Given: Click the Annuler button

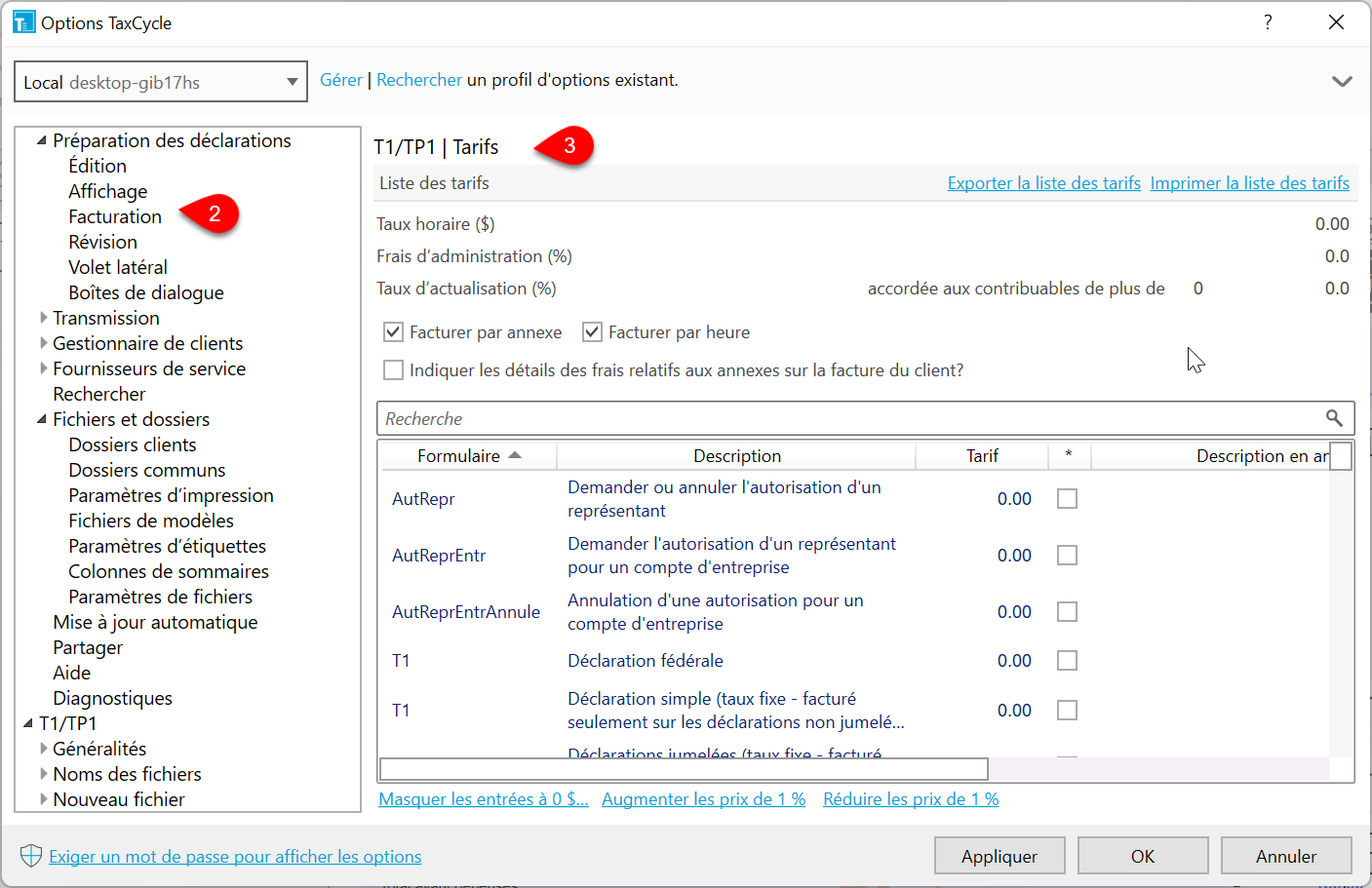Looking at the screenshot, I should click(x=1286, y=856).
